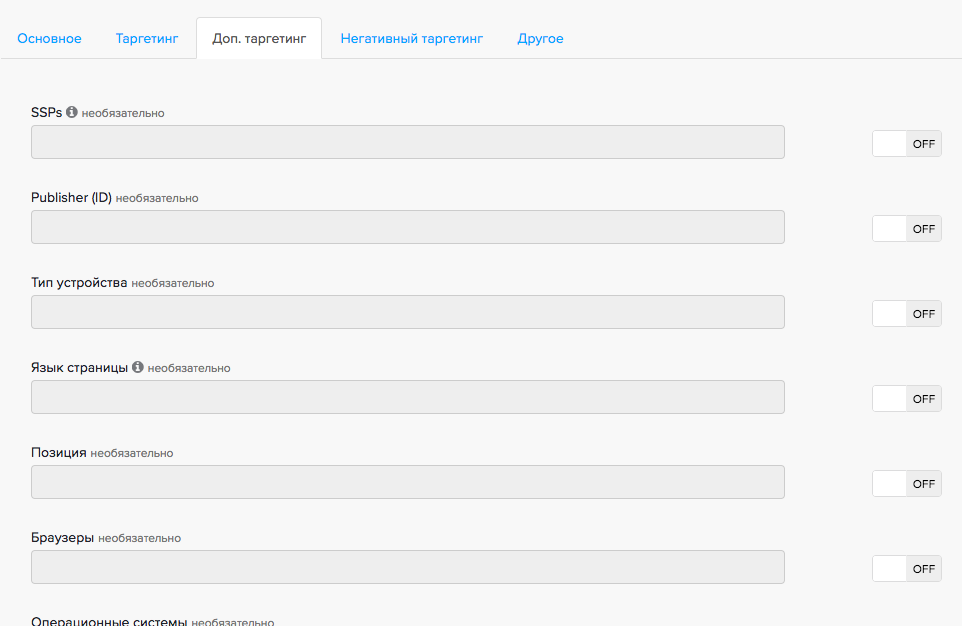Click the info icon next to SSPs
The width and height of the screenshot is (962, 626).
[x=72, y=112]
